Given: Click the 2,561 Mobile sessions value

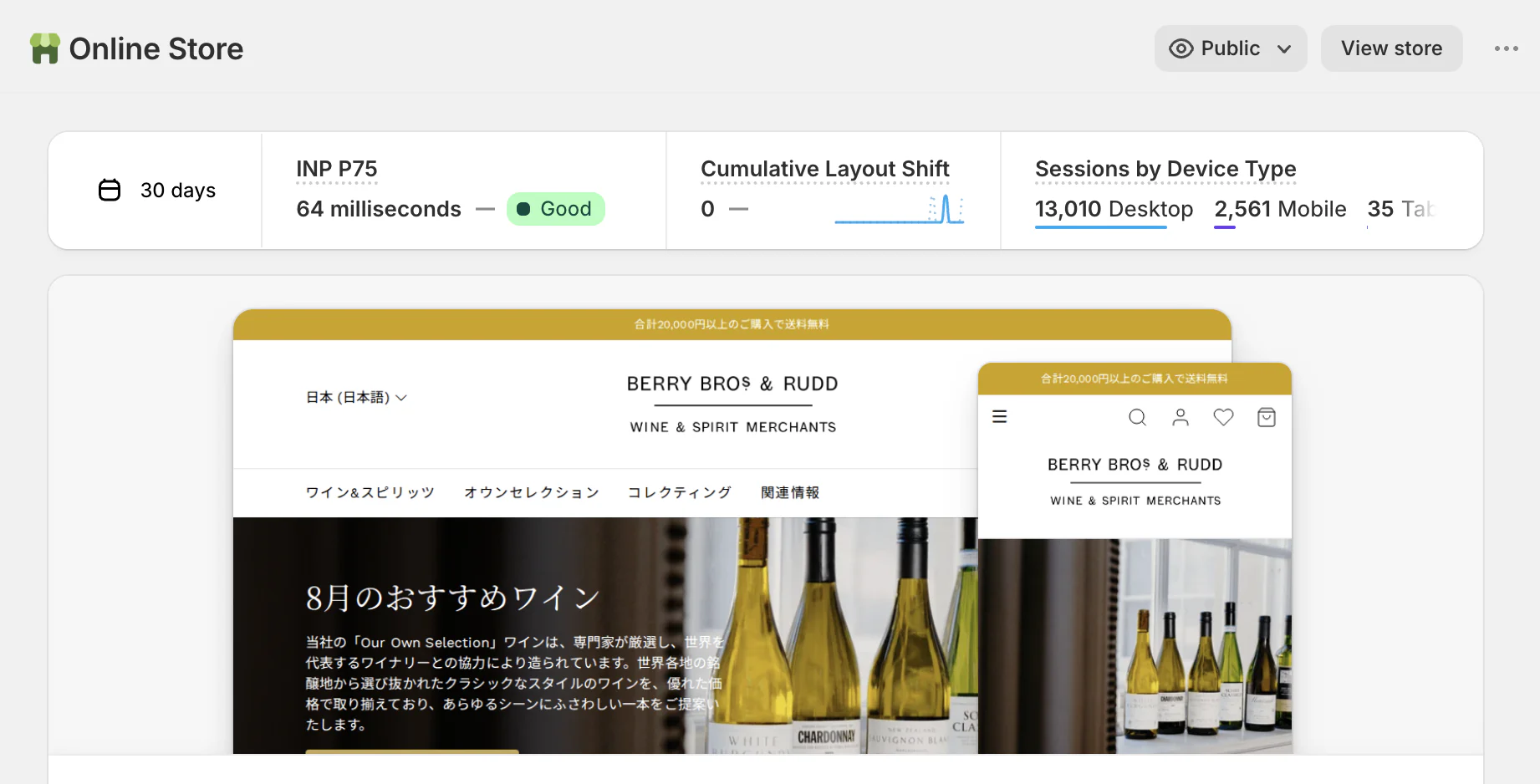Looking at the screenshot, I should 1280,209.
